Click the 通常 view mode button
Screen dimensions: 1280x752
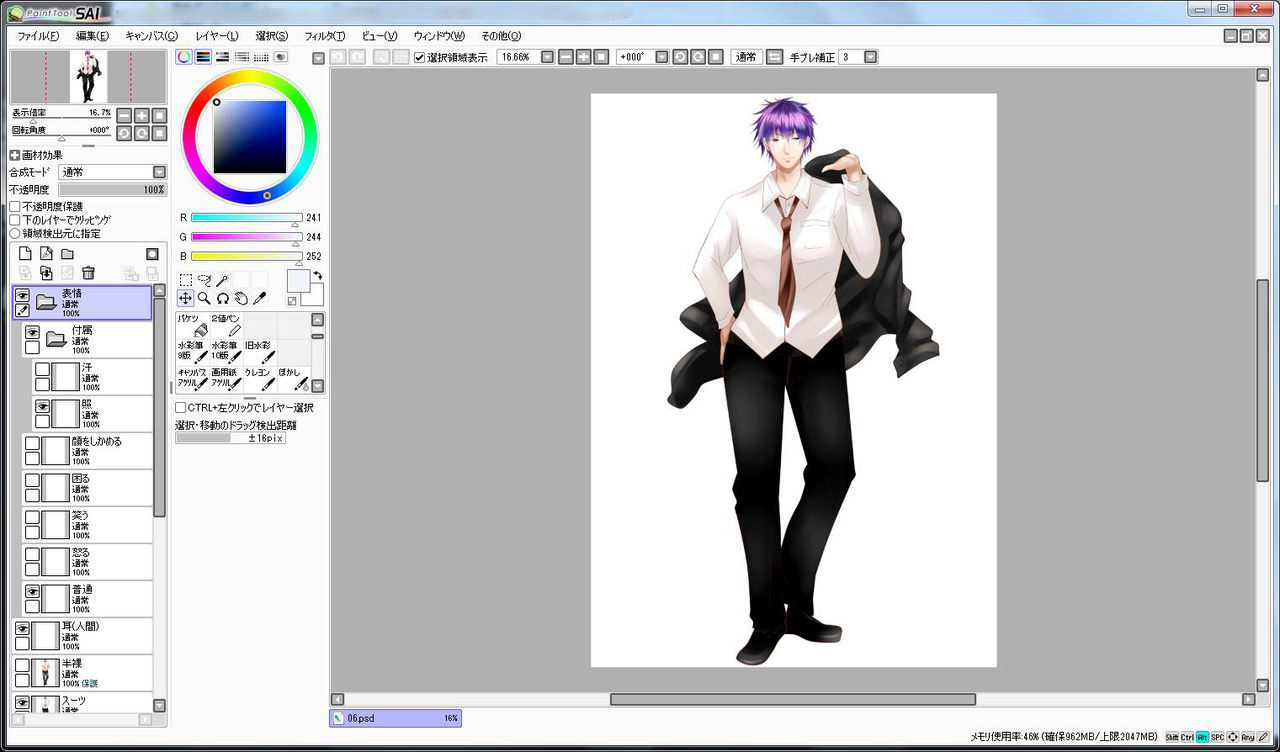pos(746,57)
